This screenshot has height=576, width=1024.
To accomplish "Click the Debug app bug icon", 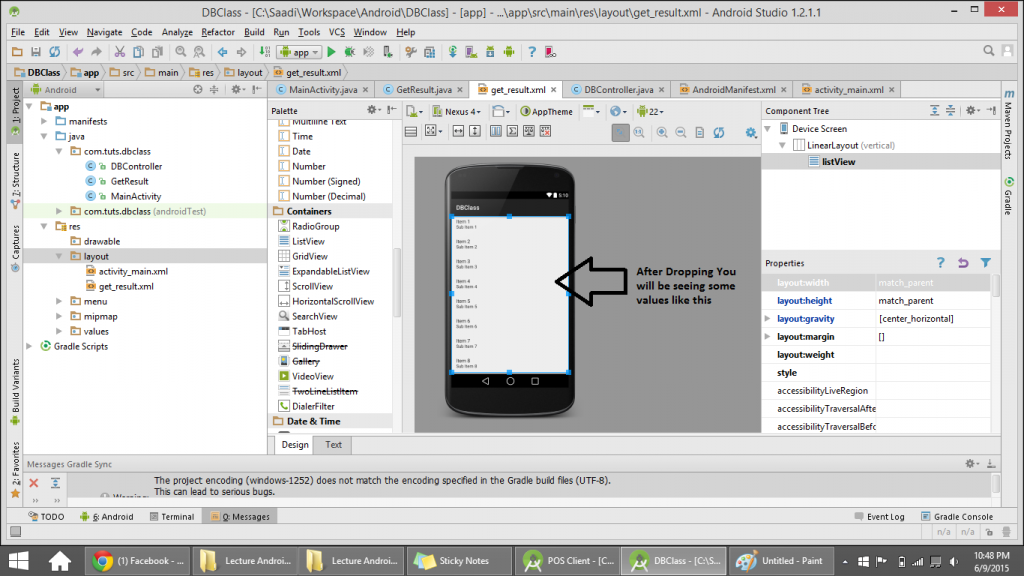I will pyautogui.click(x=350, y=52).
